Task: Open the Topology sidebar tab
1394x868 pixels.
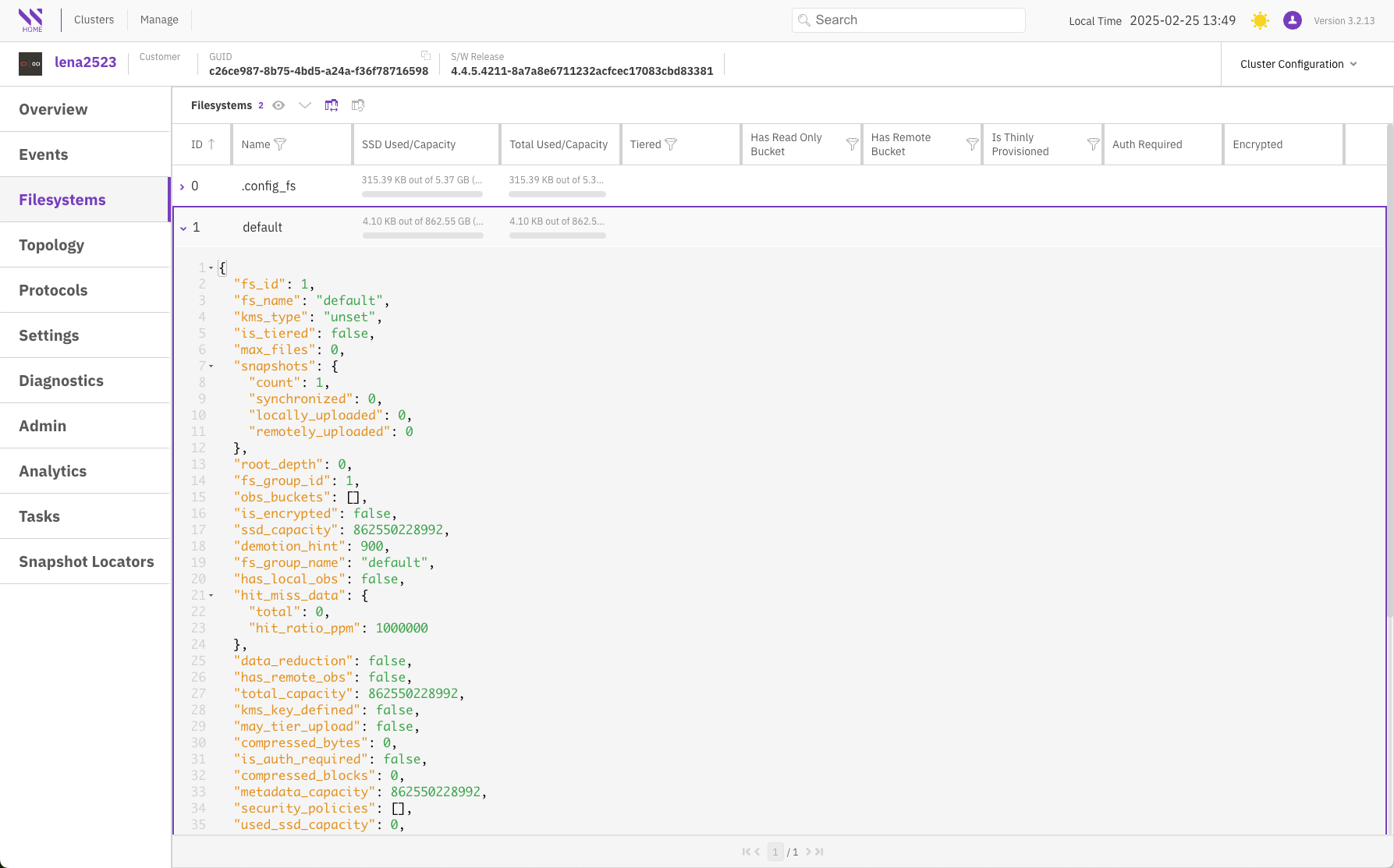Action: tap(51, 245)
